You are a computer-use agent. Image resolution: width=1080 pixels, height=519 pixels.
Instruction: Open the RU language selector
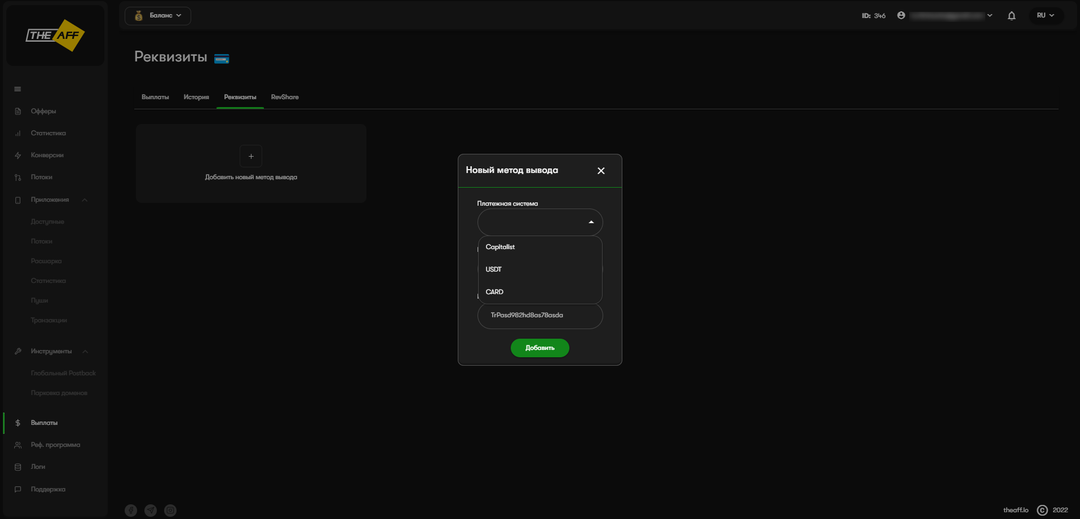tap(1045, 16)
